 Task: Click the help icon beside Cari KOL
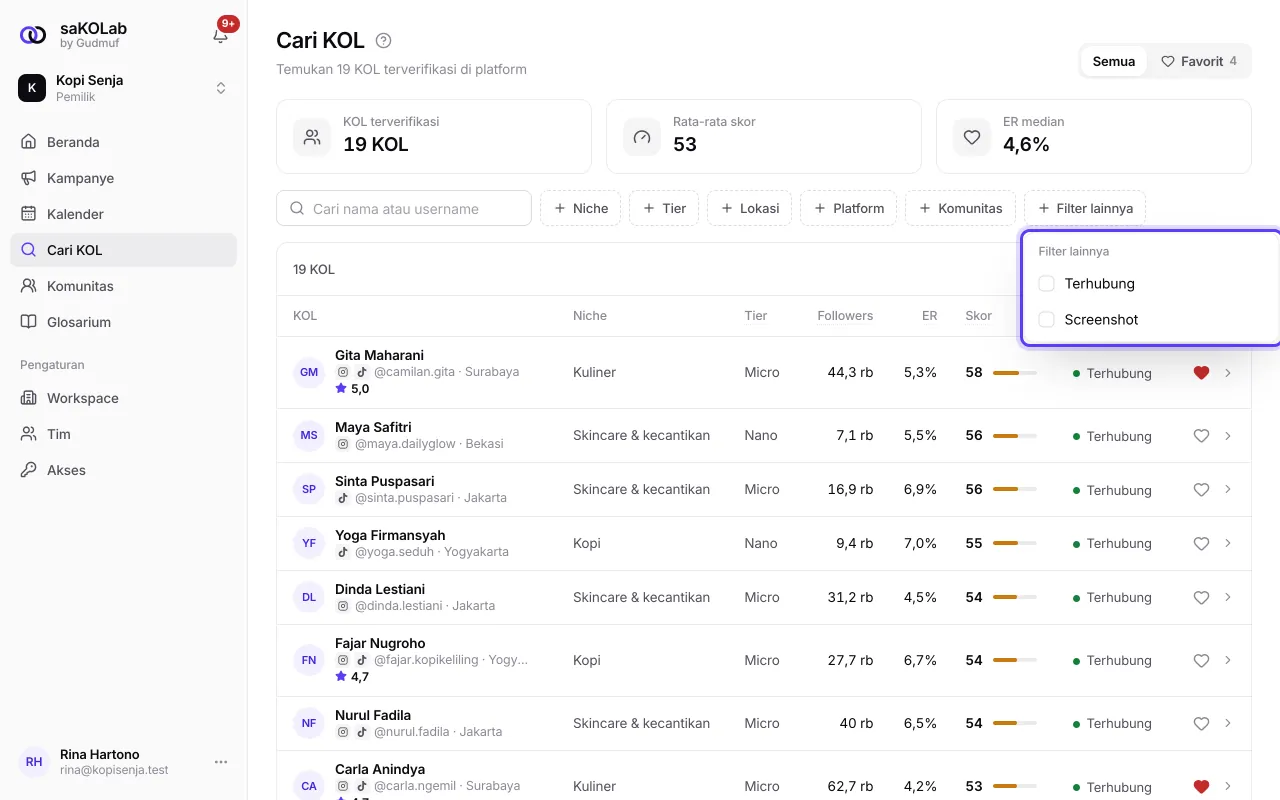(x=383, y=41)
